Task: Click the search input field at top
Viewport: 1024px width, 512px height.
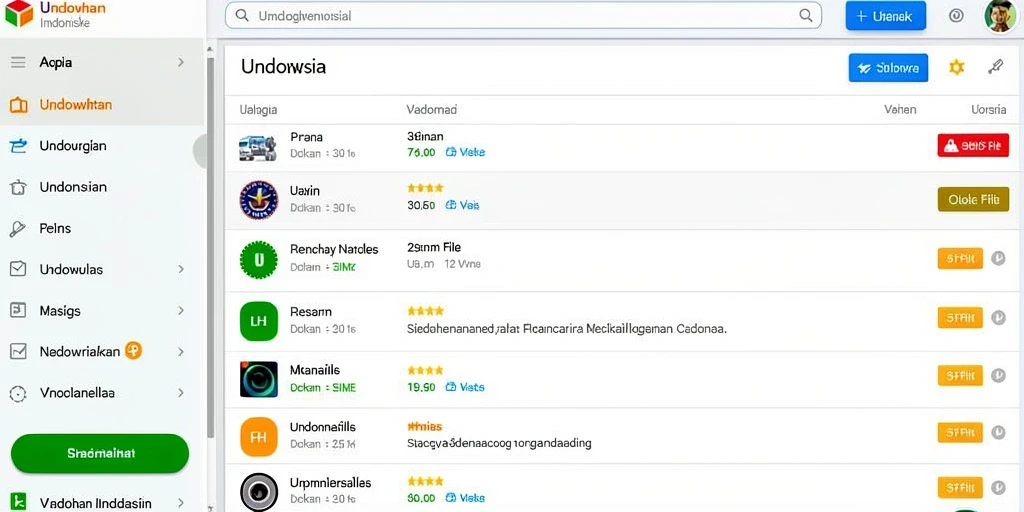Action: (523, 16)
